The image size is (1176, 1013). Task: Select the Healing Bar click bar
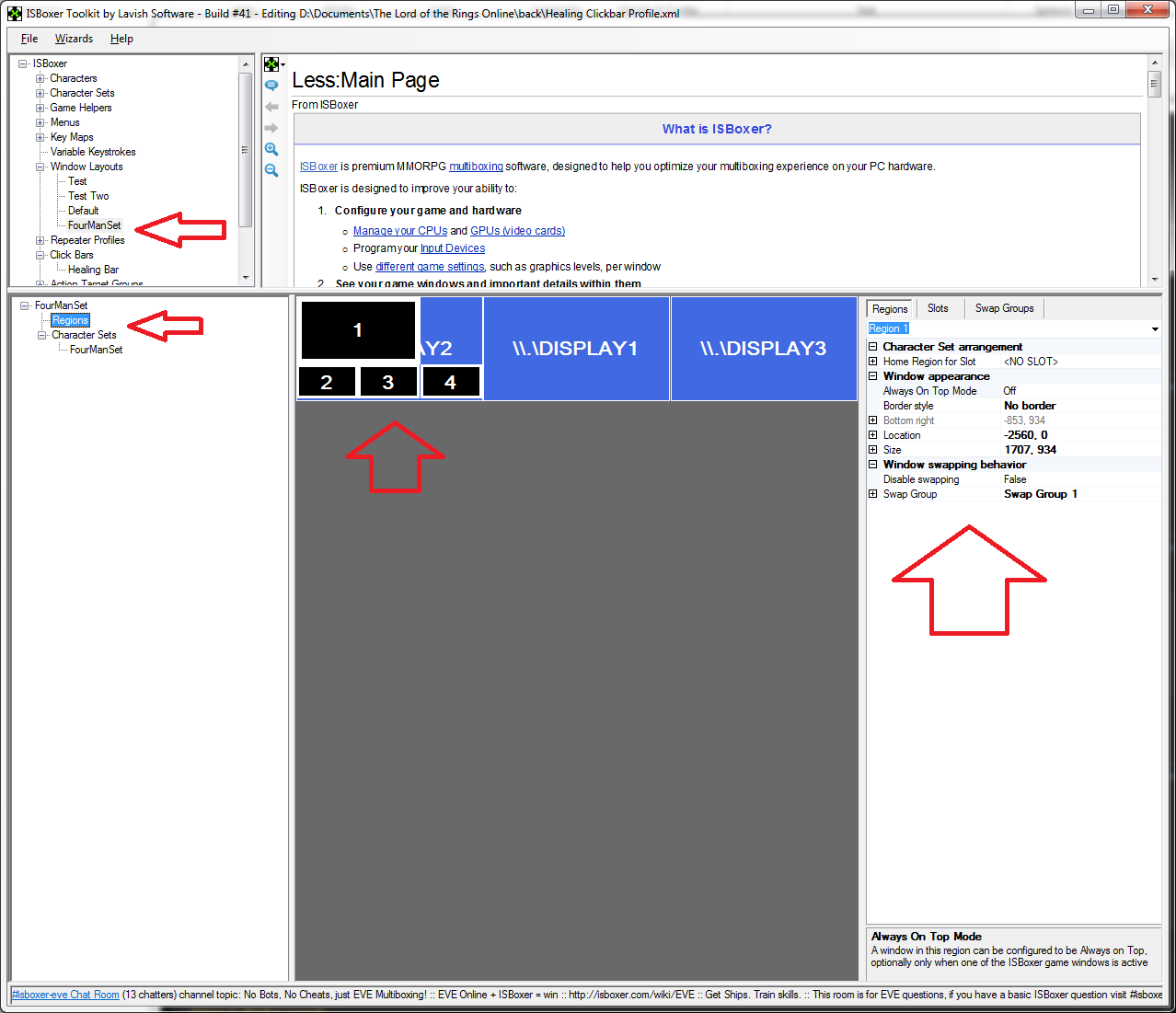[93, 270]
